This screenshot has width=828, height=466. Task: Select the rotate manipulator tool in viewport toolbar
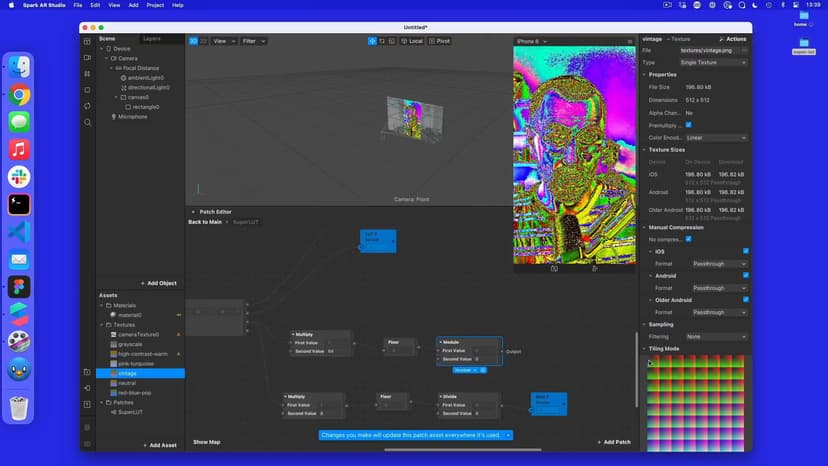(x=382, y=41)
